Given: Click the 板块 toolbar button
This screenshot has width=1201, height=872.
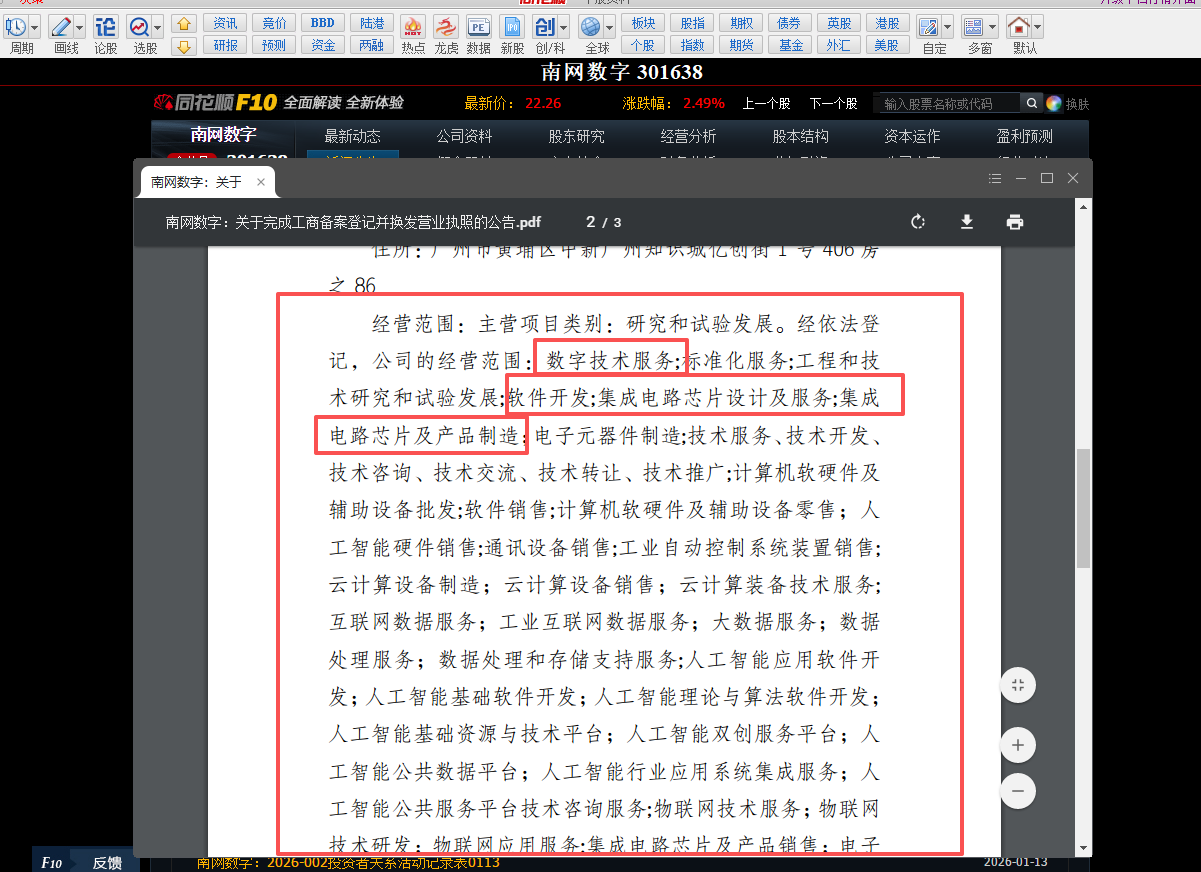Looking at the screenshot, I should pos(643,23).
